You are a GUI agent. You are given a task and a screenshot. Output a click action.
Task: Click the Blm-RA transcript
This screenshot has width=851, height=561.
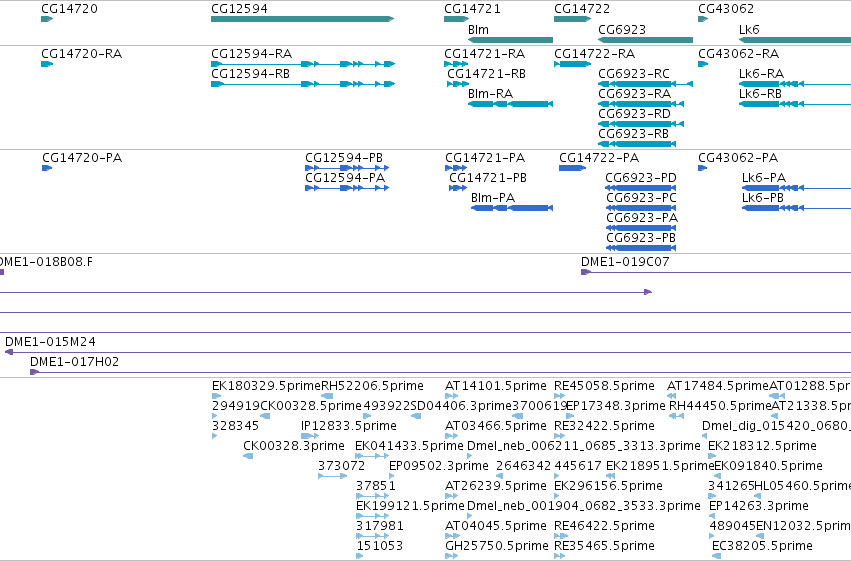click(510, 104)
